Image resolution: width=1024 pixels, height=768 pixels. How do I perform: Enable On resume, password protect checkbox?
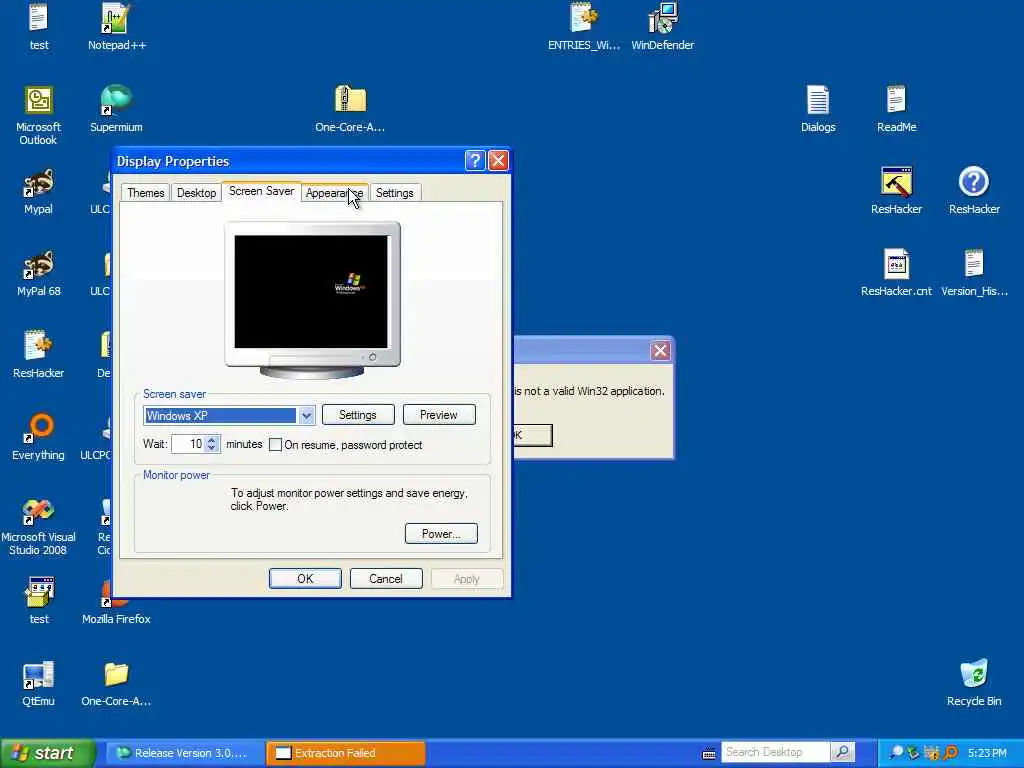275,445
